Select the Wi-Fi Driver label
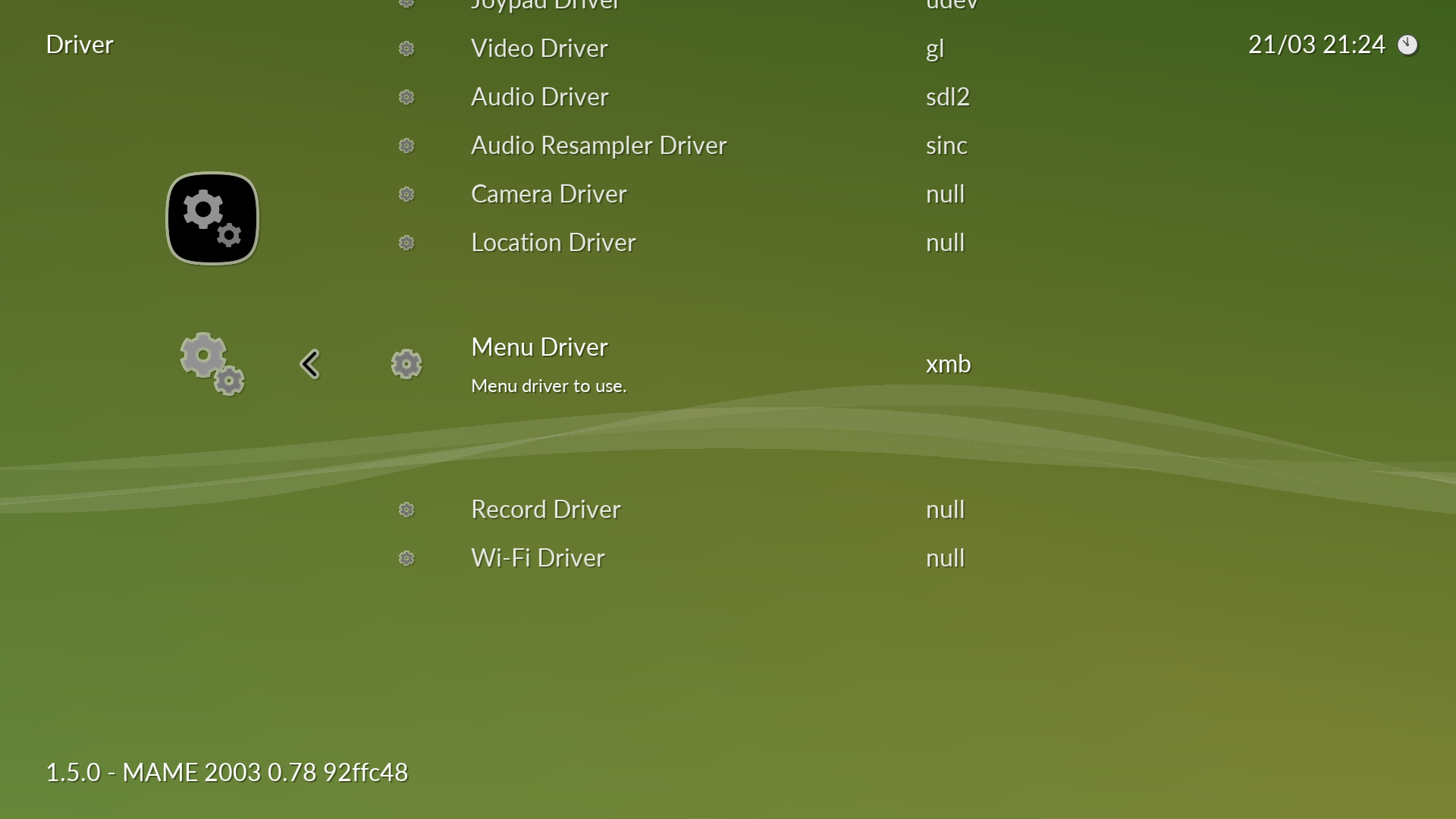The width and height of the screenshot is (1456, 819). pos(538,558)
